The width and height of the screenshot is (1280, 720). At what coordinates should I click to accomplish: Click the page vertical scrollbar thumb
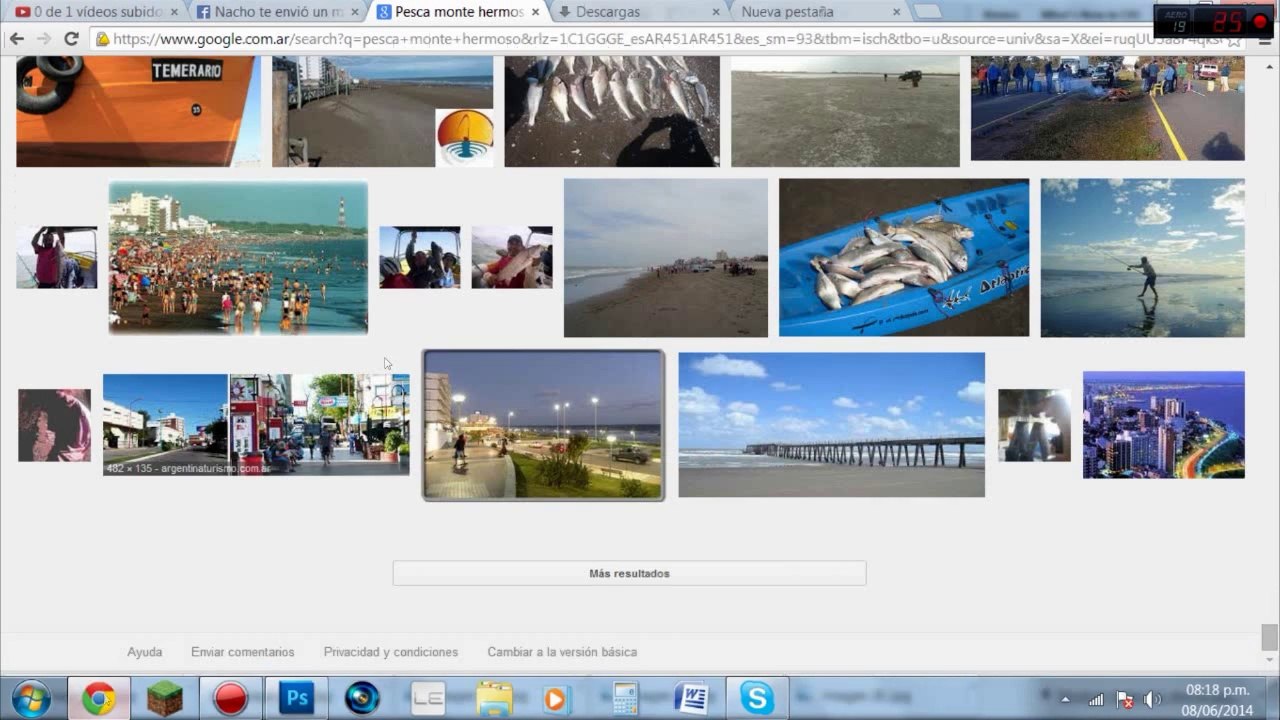click(x=1269, y=637)
